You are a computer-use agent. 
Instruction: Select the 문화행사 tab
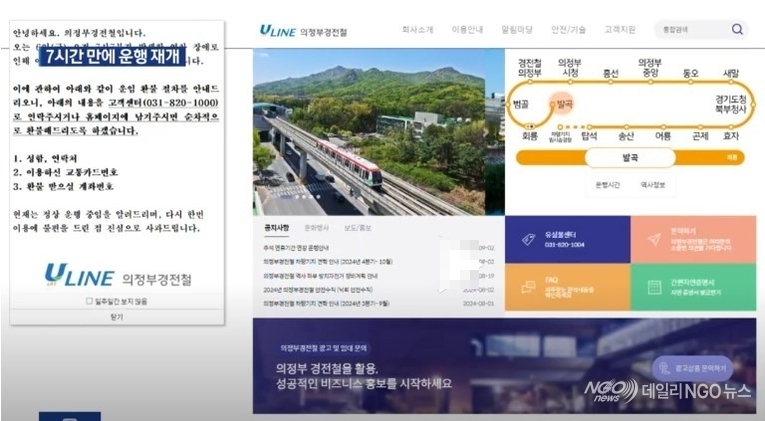click(x=317, y=228)
